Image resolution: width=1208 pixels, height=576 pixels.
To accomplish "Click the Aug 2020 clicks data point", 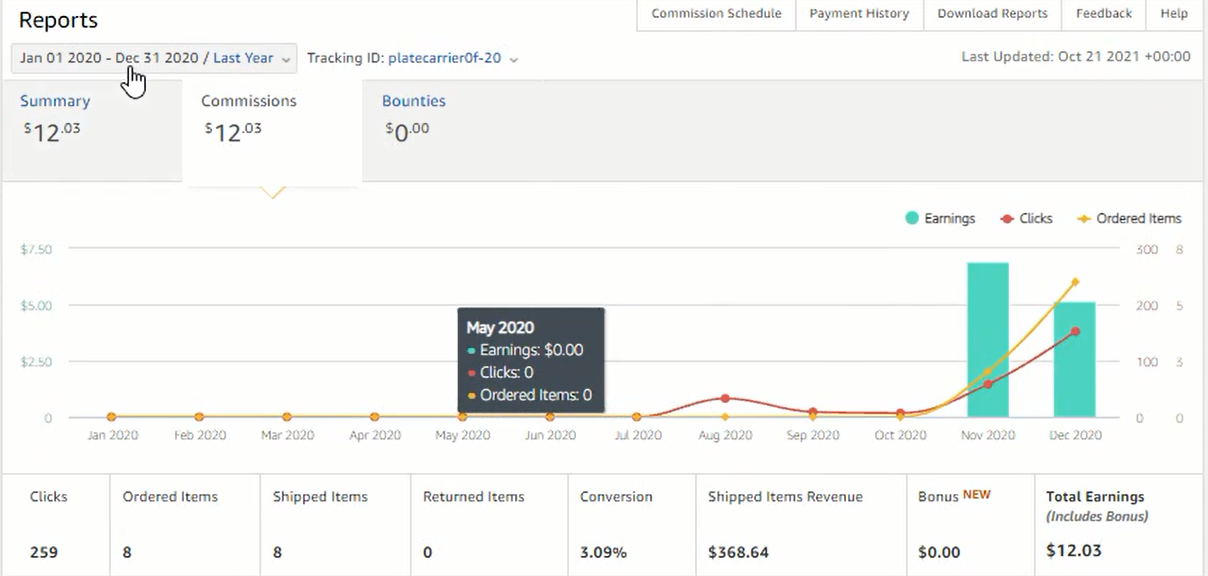I will point(725,398).
